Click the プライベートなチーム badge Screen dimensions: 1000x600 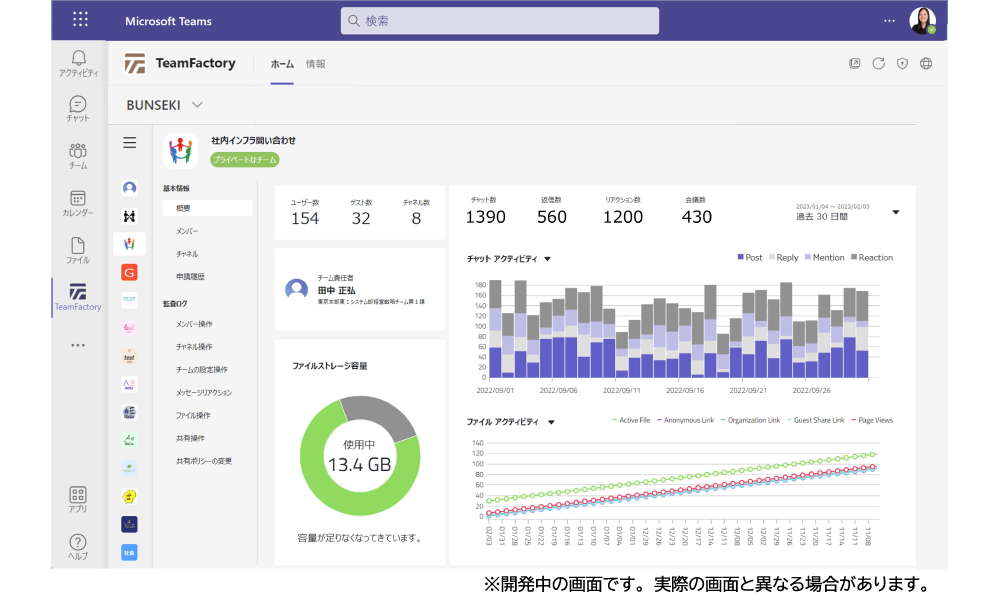(244, 159)
